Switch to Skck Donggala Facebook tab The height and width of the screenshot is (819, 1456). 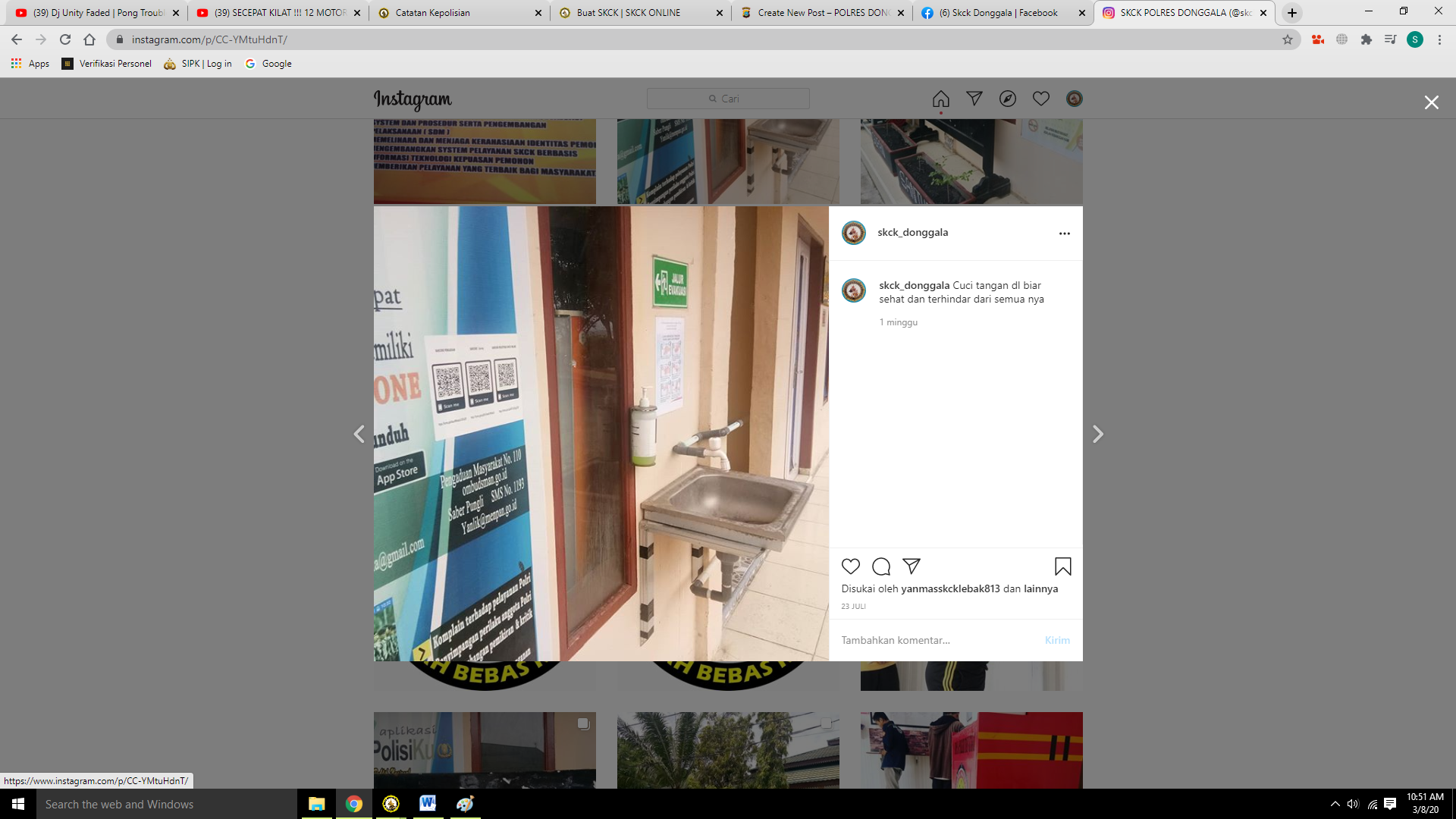998,13
